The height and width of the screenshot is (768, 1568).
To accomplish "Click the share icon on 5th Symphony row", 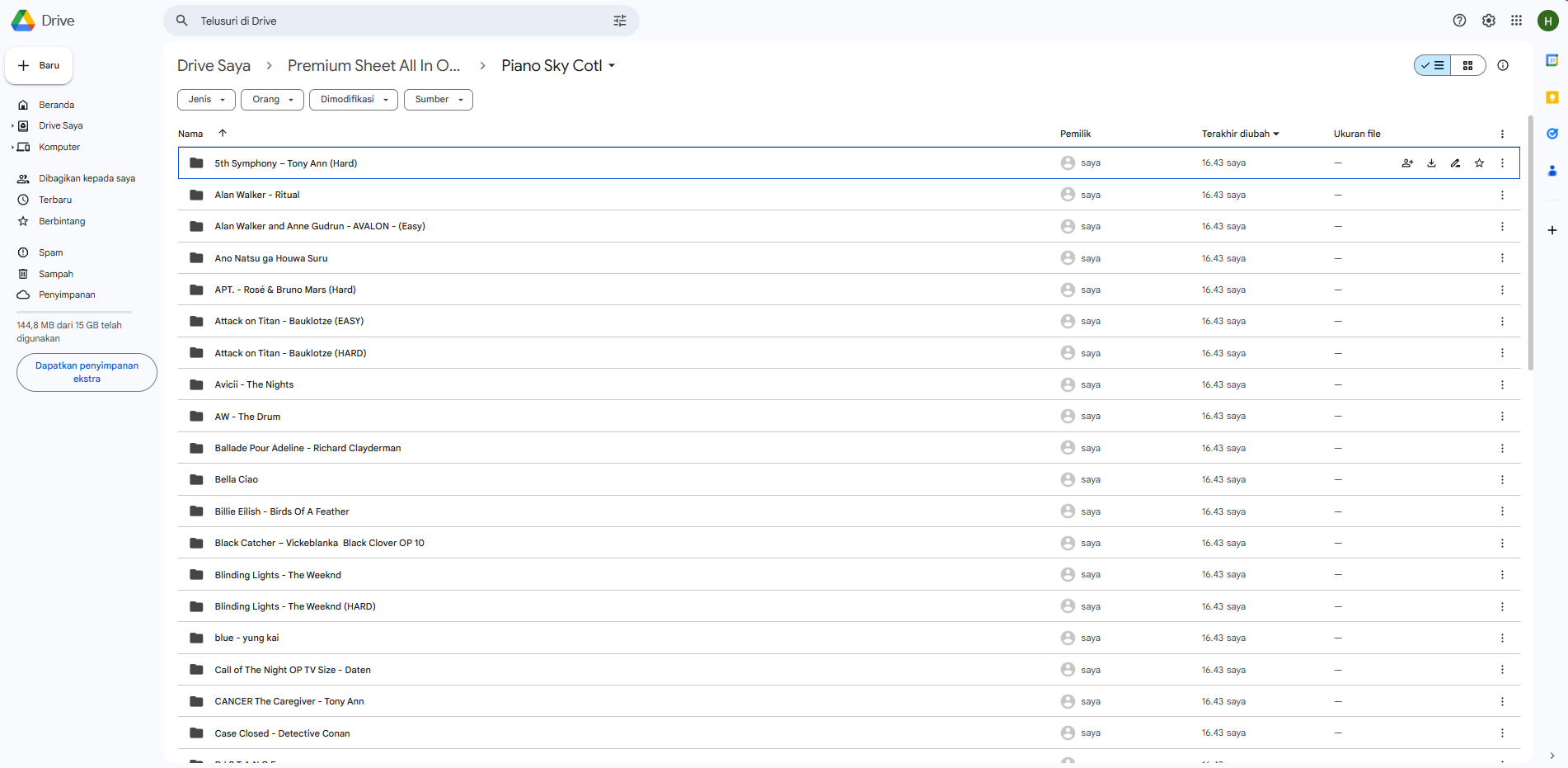I will pos(1407,163).
